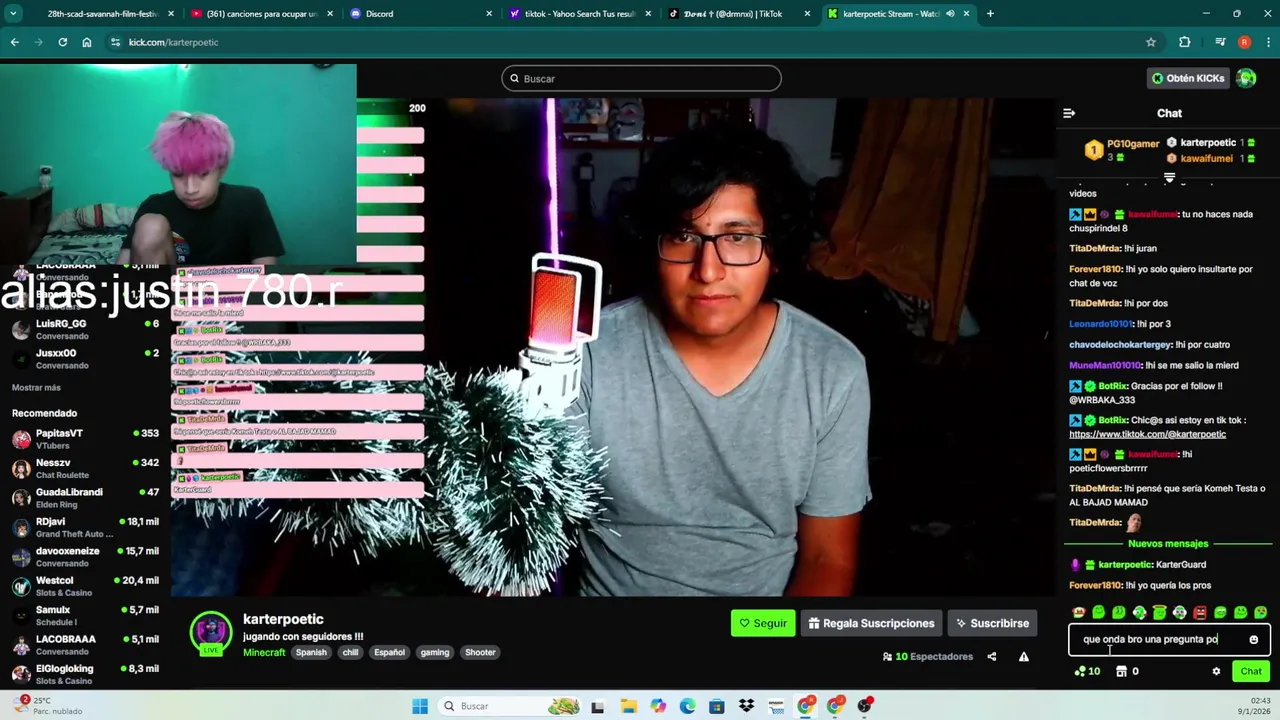Open KICKs balance showing 10
Screen dimensions: 1280x720
1087,671
